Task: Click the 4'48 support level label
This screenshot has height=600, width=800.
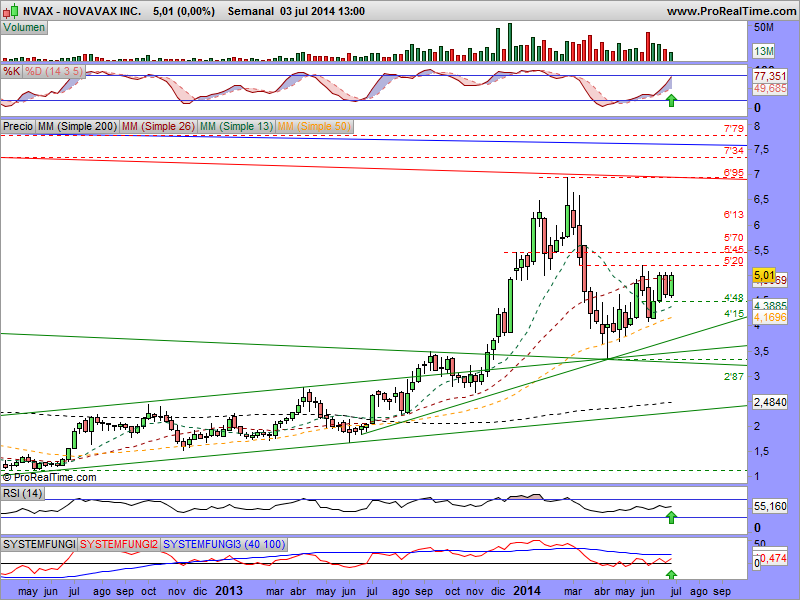Action: (734, 297)
